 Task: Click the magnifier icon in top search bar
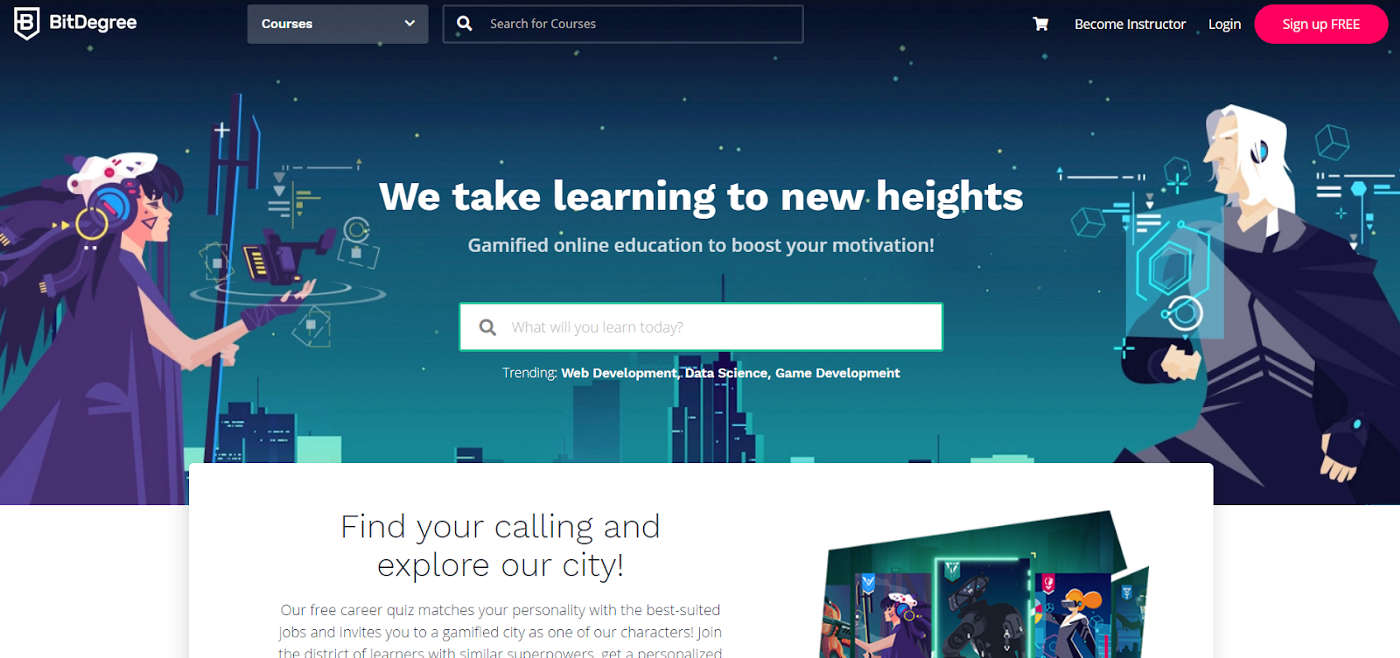[x=464, y=23]
